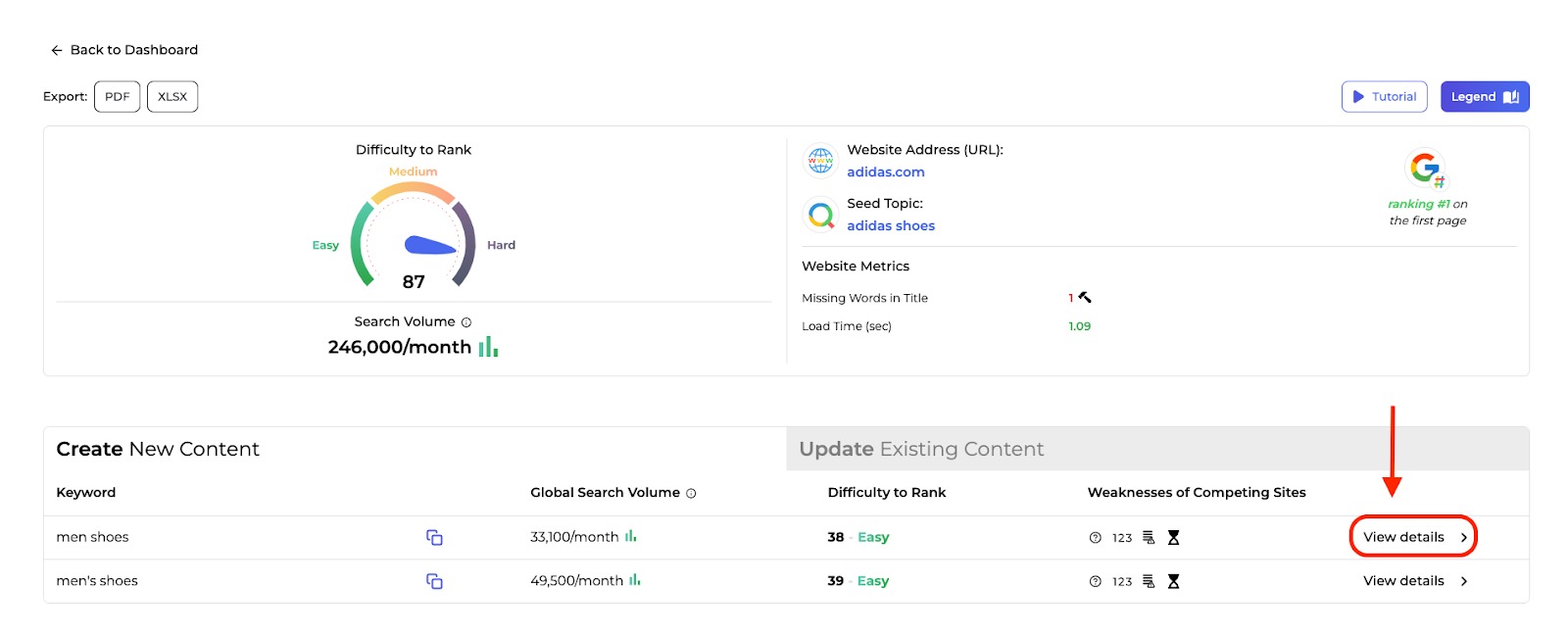Click volume bars icon for 49,500/month
1568x635 pixels.
coord(635,580)
